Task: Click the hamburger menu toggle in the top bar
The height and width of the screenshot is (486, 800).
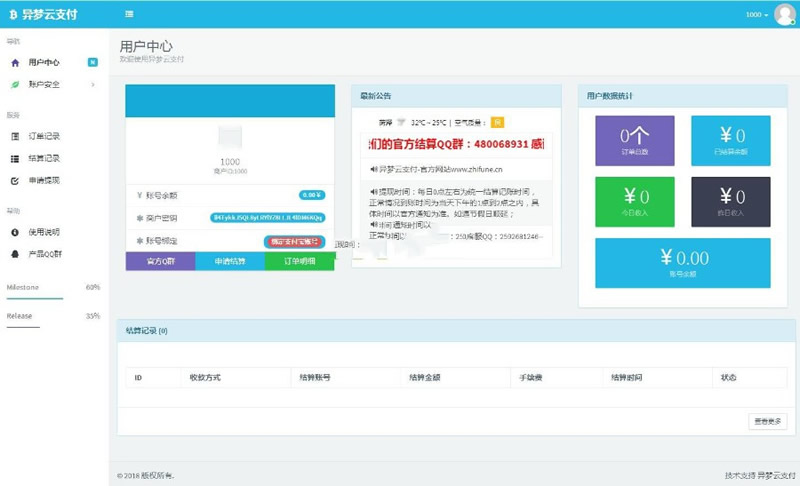Action: [130, 14]
